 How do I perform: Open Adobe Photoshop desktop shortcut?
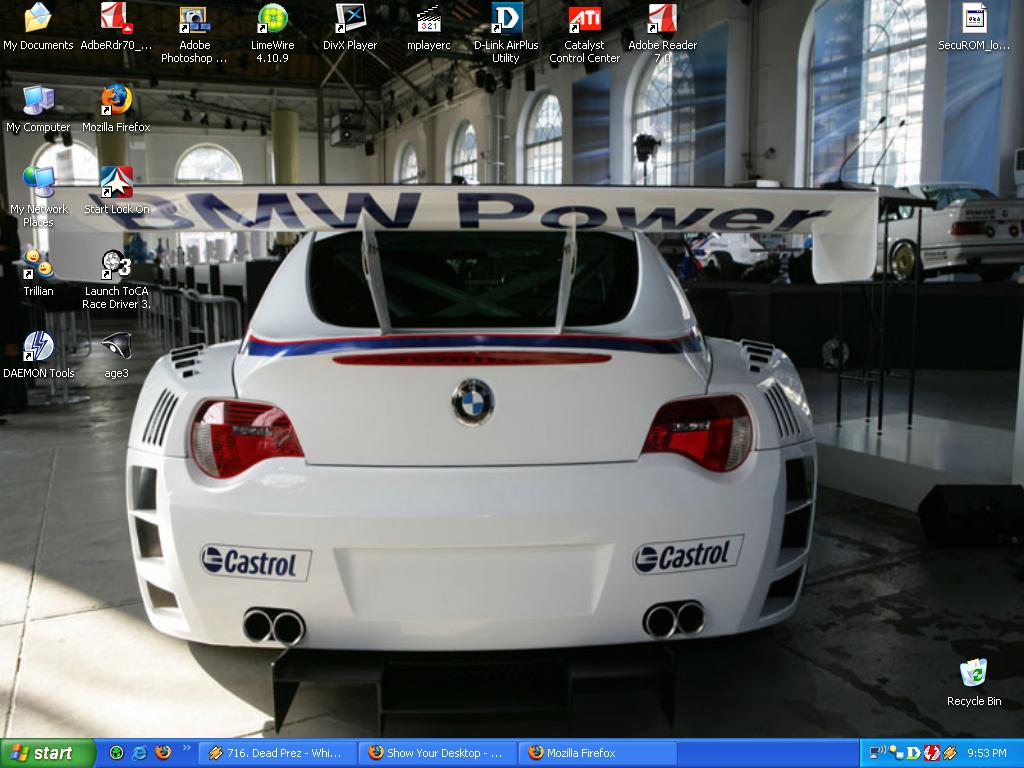click(x=194, y=20)
